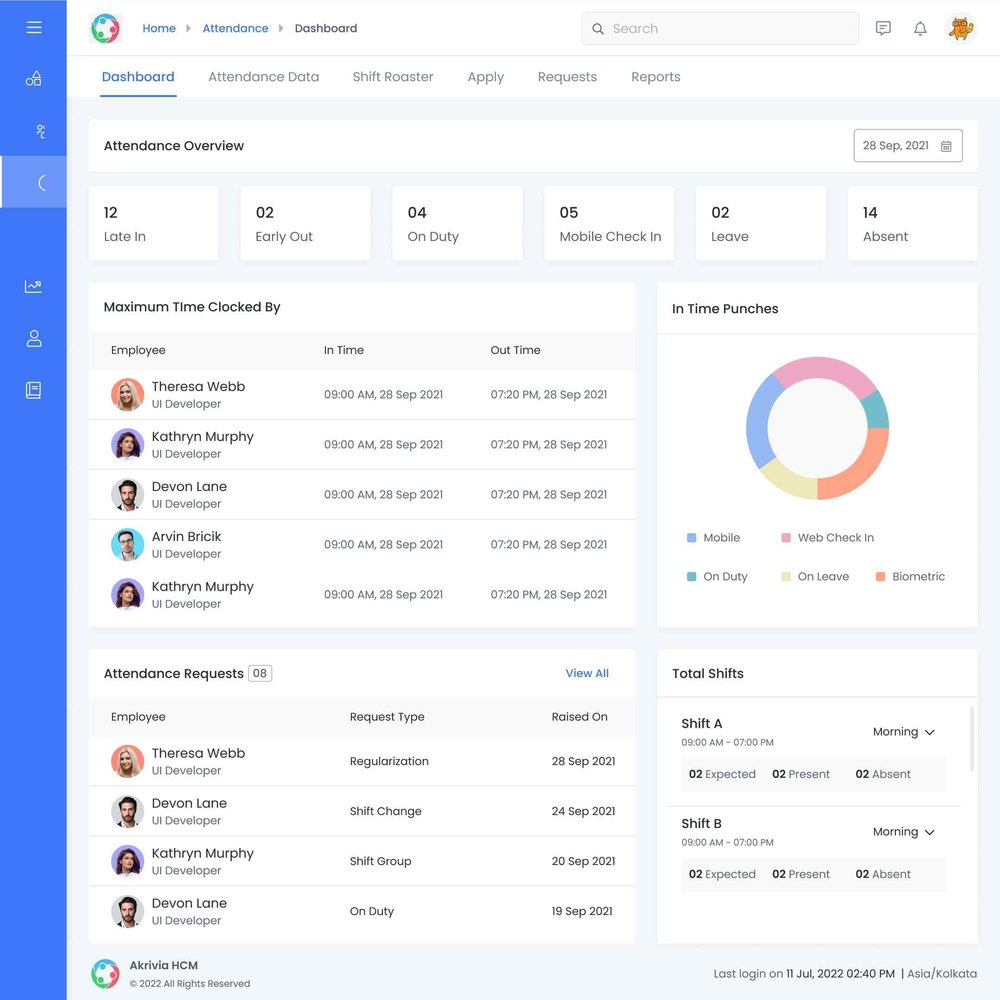Switch to the Dashboard tab
The width and height of the screenshot is (1000, 1000).
(138, 77)
